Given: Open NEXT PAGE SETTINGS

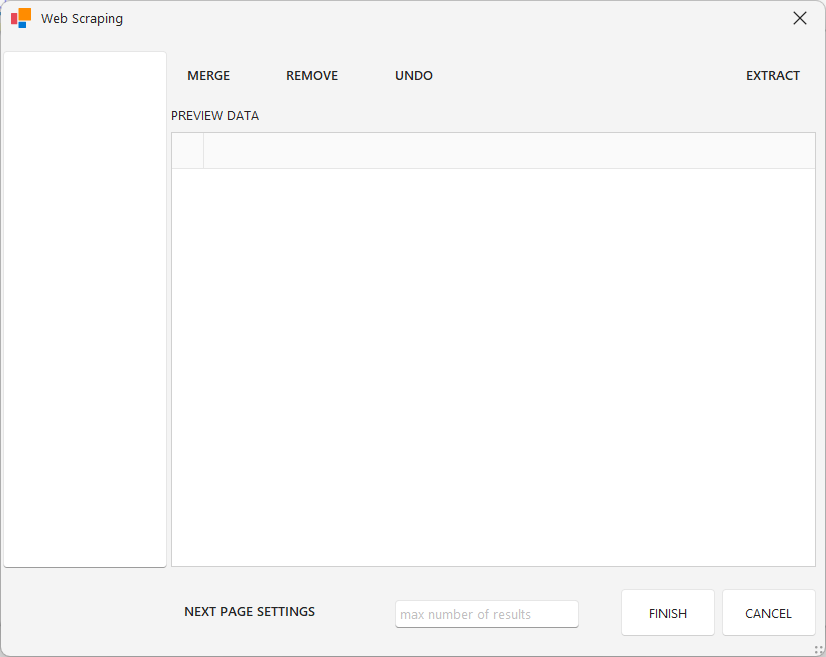Looking at the screenshot, I should [x=249, y=612].
